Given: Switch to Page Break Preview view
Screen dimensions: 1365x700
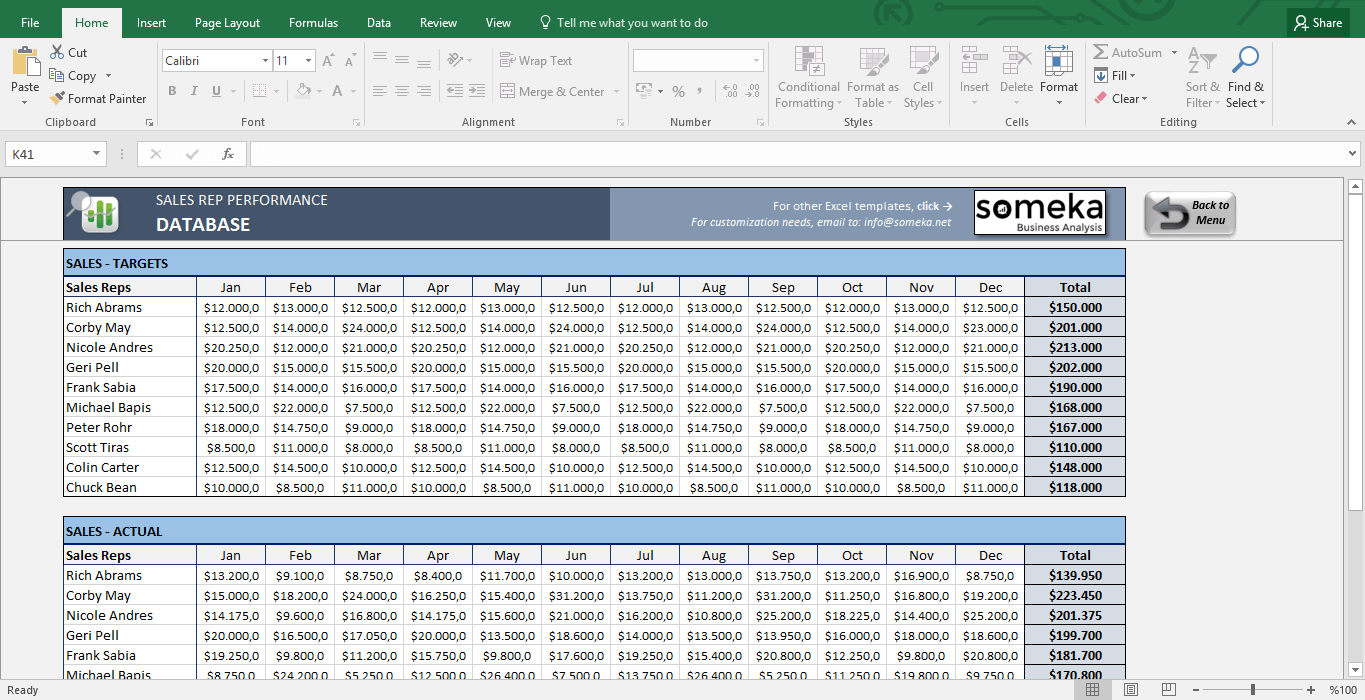Looking at the screenshot, I should (x=1167, y=690).
